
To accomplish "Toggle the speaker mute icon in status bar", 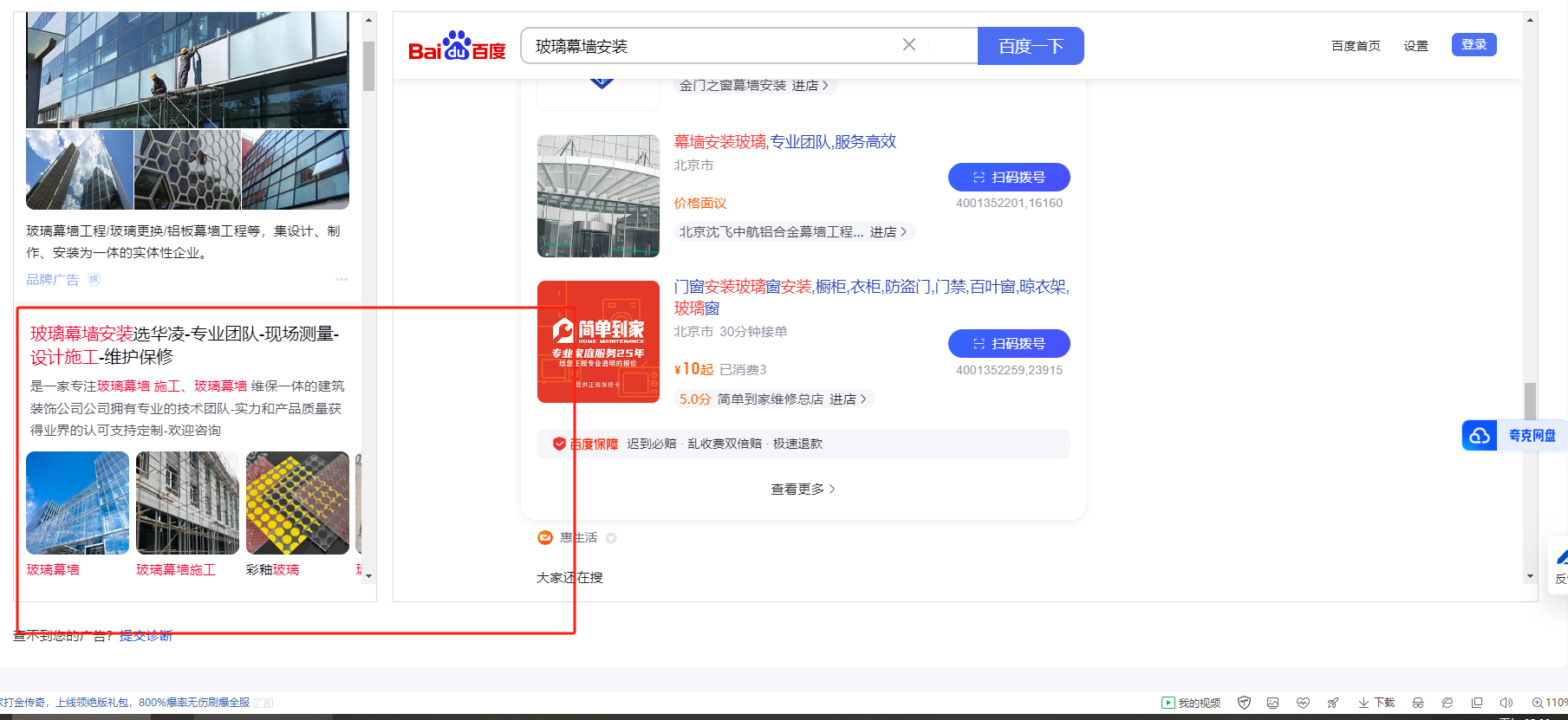I will (x=1506, y=703).
